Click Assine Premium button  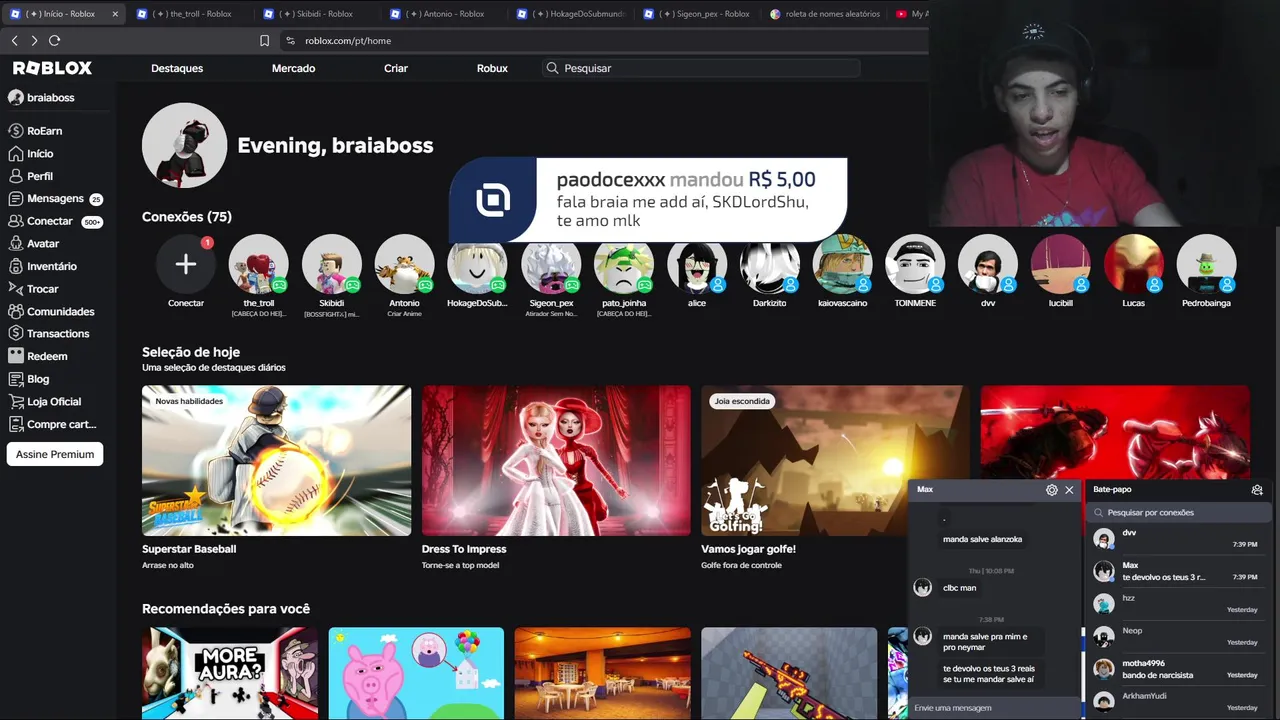(x=55, y=454)
